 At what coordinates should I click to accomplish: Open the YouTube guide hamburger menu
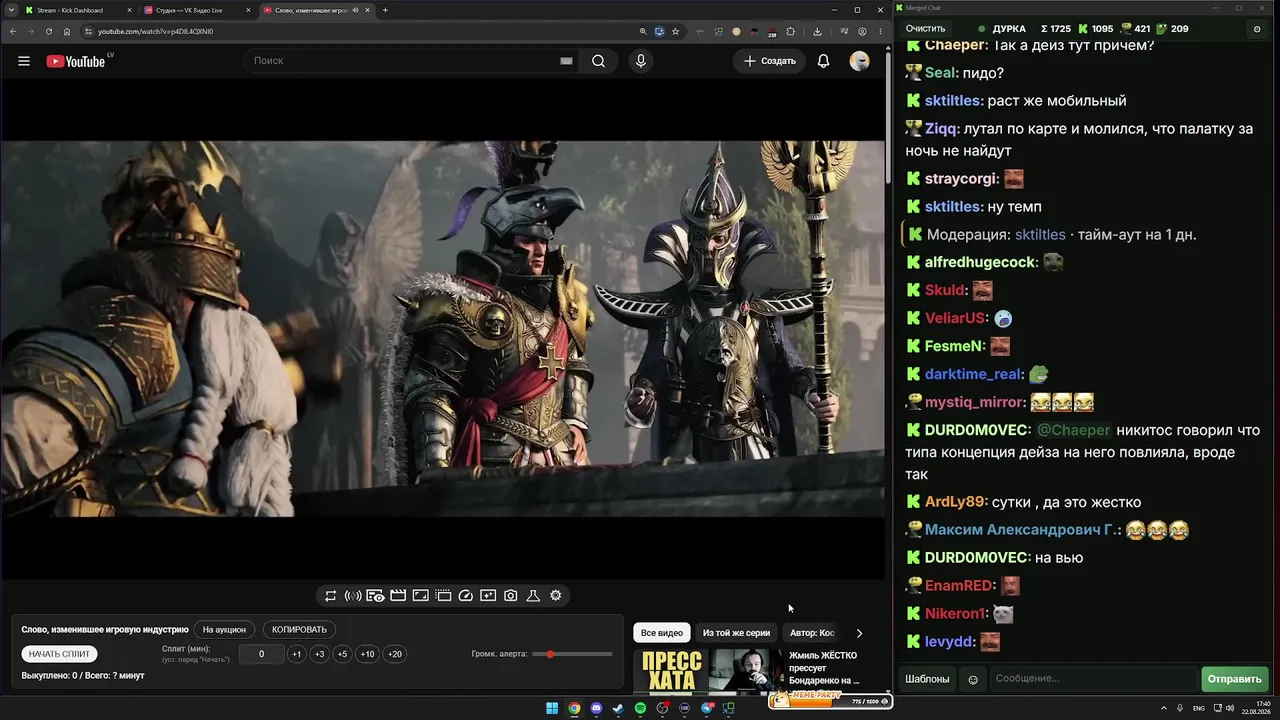[x=24, y=61]
